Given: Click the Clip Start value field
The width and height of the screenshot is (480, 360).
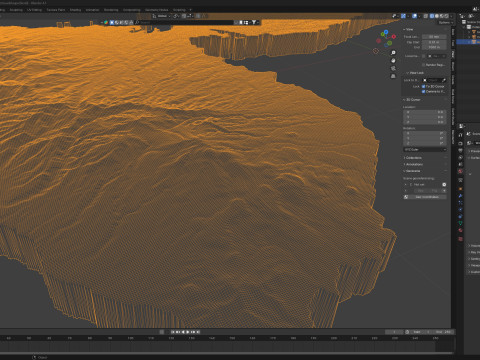Looking at the screenshot, I should [x=434, y=42].
